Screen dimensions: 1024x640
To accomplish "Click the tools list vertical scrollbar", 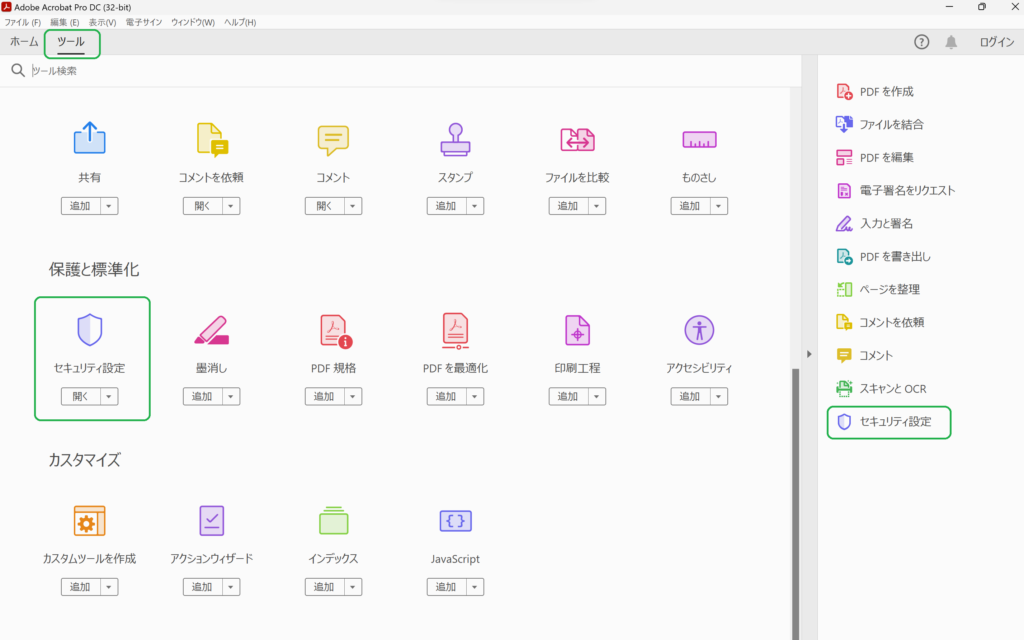I will point(795,503).
